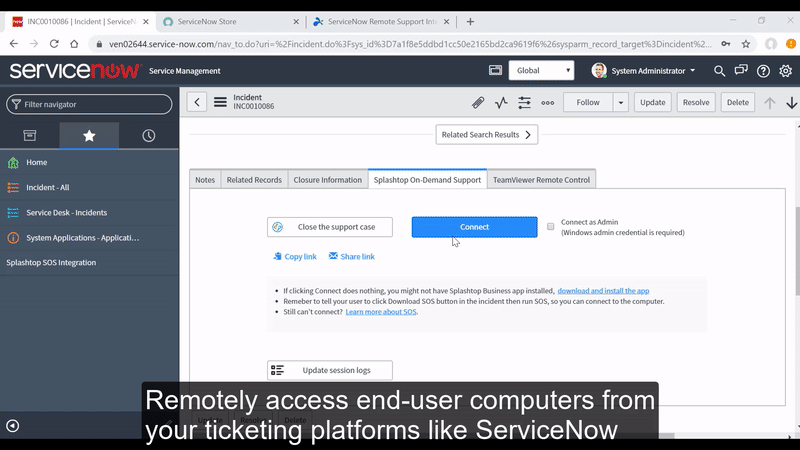This screenshot has height=450, width=800.
Task: Switch to Related Records tab
Action: (254, 180)
